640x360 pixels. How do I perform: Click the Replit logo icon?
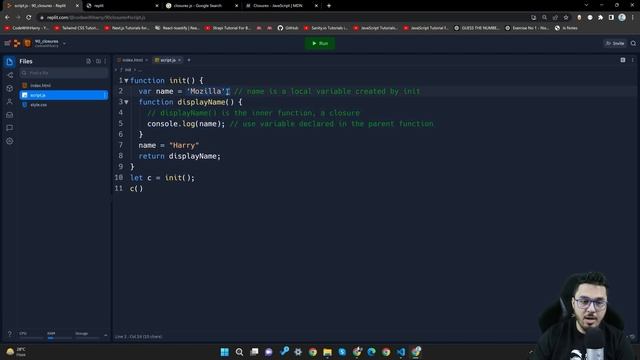[x=17, y=43]
